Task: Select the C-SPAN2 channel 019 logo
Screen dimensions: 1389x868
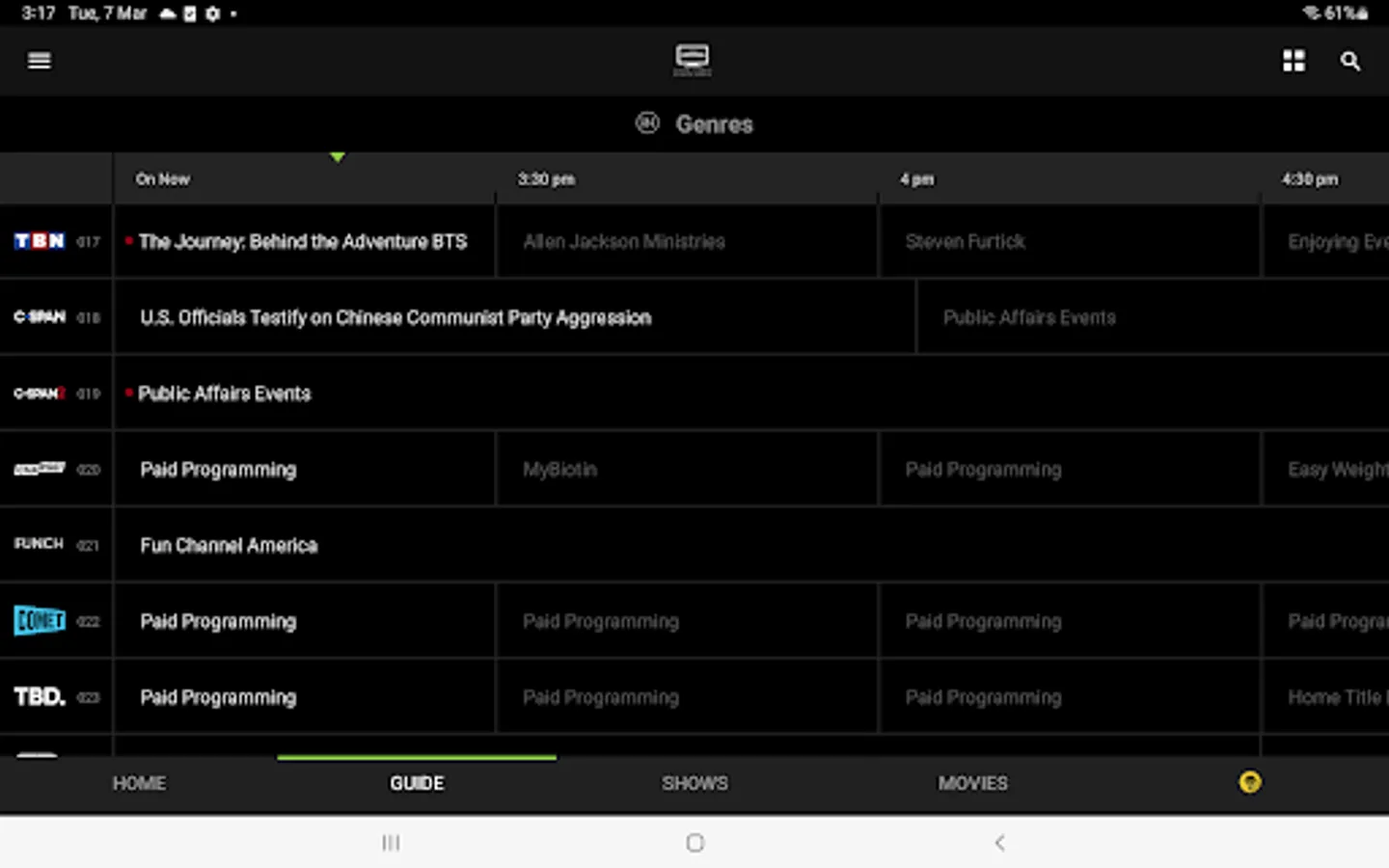Action: (x=40, y=393)
